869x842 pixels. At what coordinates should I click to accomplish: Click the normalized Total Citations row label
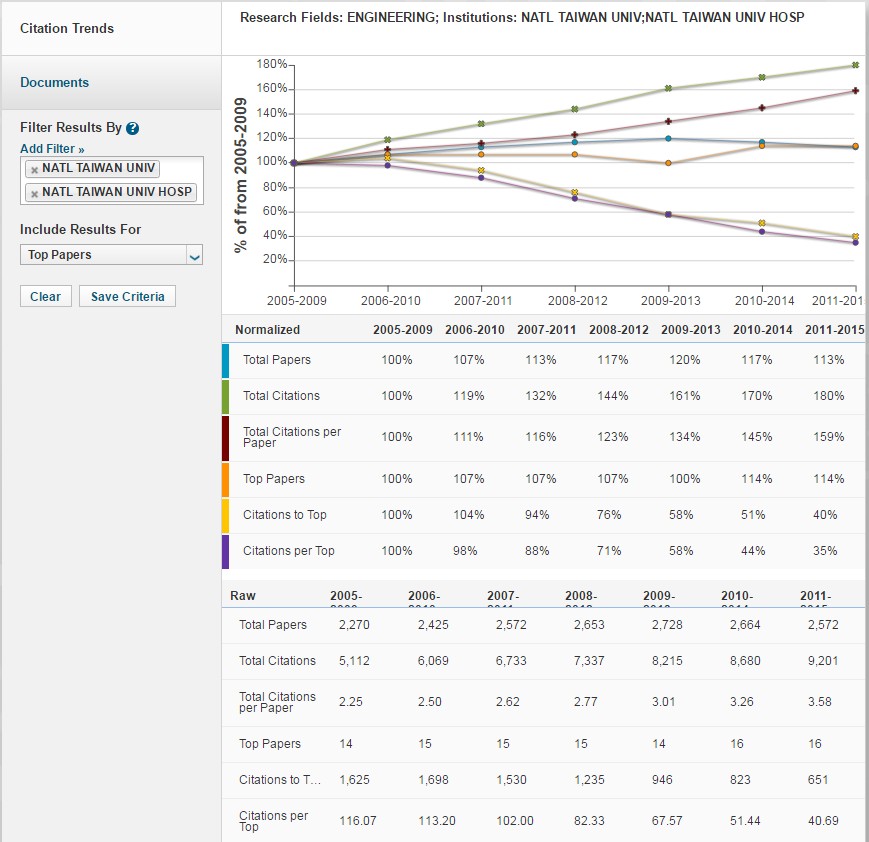[281, 396]
